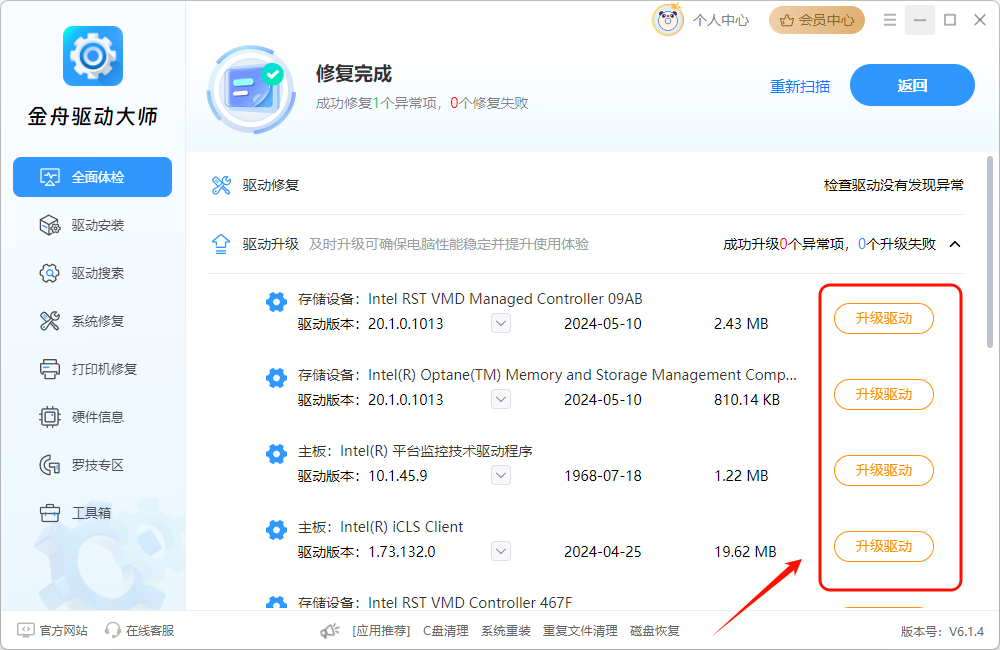This screenshot has height=650, width=1000.
Task: Click the Jinzhou Driver Master gear logo
Action: 92,56
